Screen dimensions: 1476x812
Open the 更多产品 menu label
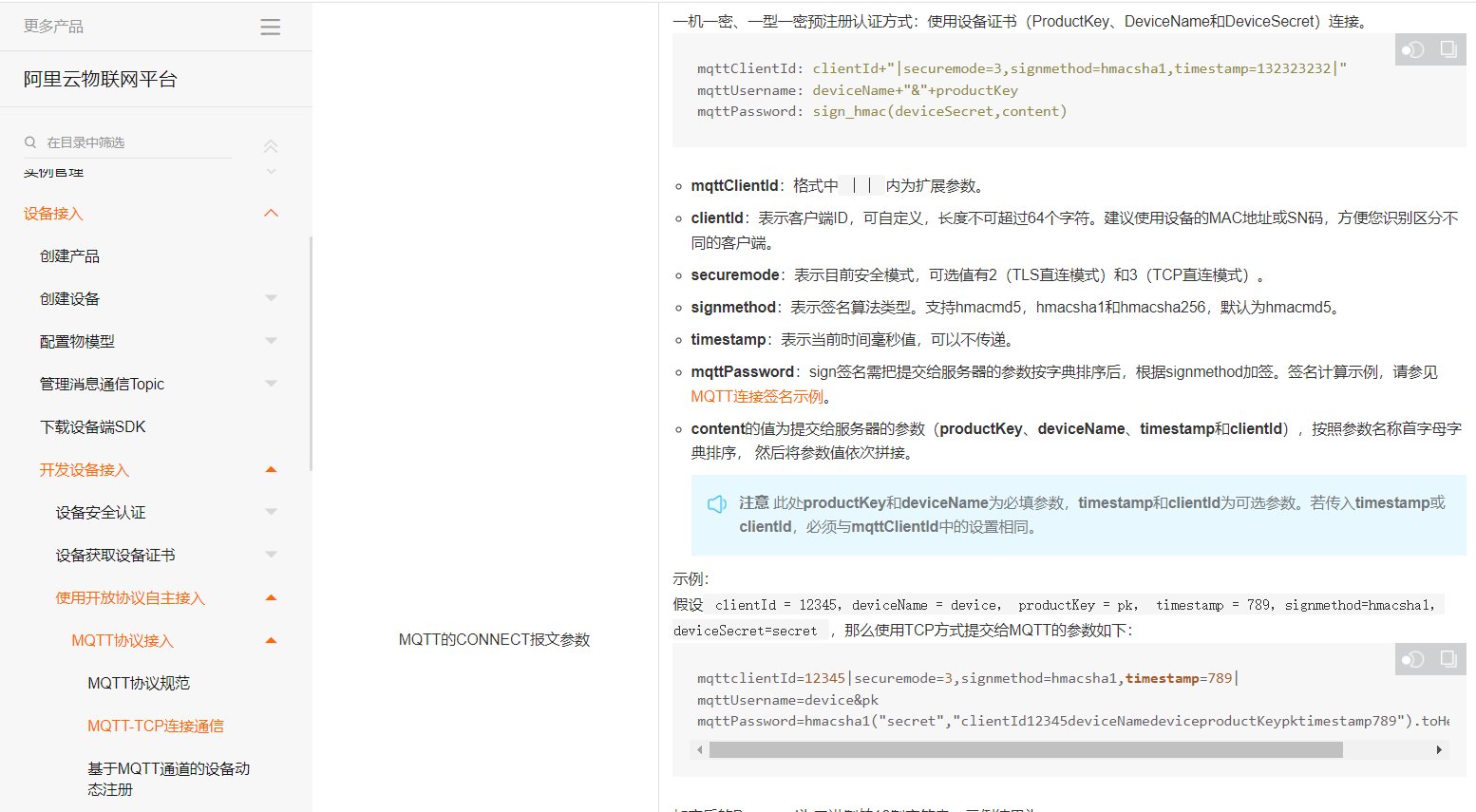point(53,27)
